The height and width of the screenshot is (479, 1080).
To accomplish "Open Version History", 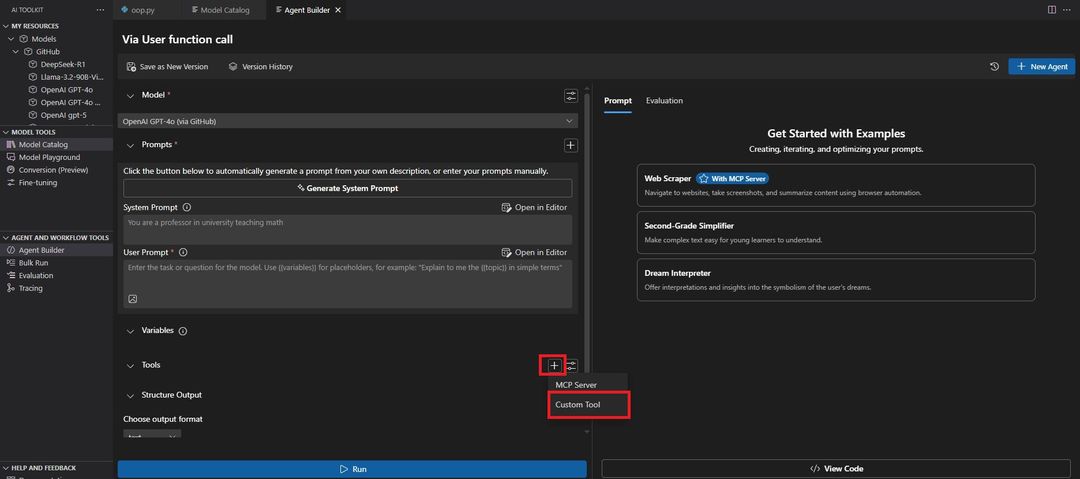I will 260,67.
